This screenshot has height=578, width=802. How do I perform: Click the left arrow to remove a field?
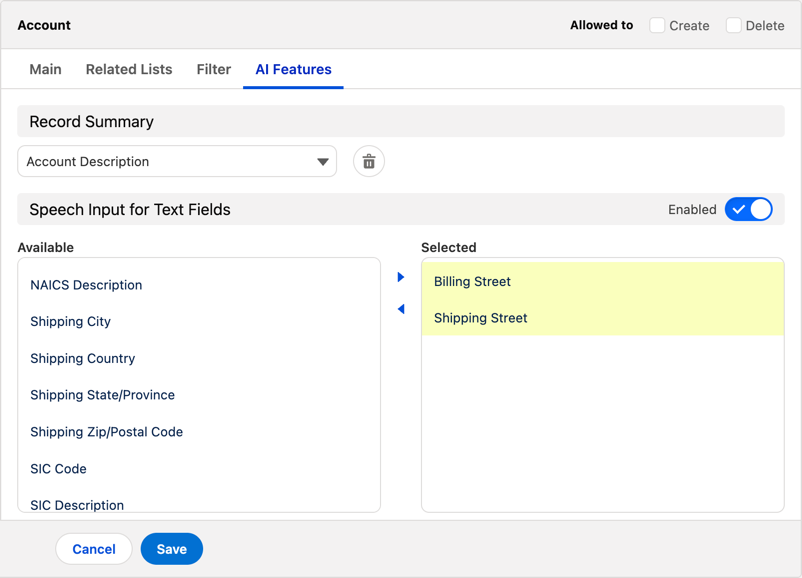tap(401, 309)
